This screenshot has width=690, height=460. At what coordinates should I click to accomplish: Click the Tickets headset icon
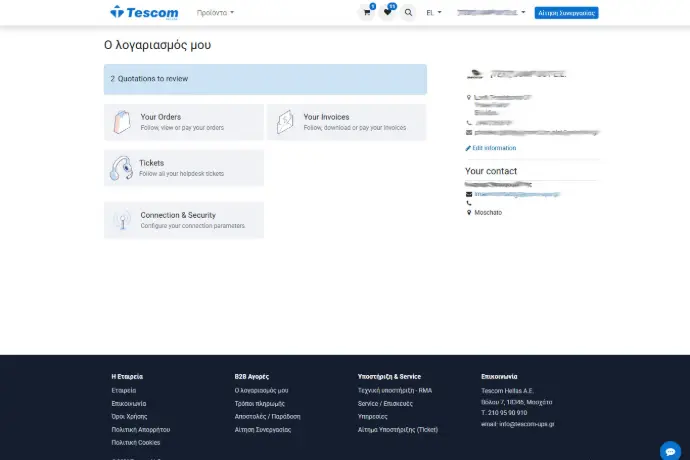(x=122, y=168)
